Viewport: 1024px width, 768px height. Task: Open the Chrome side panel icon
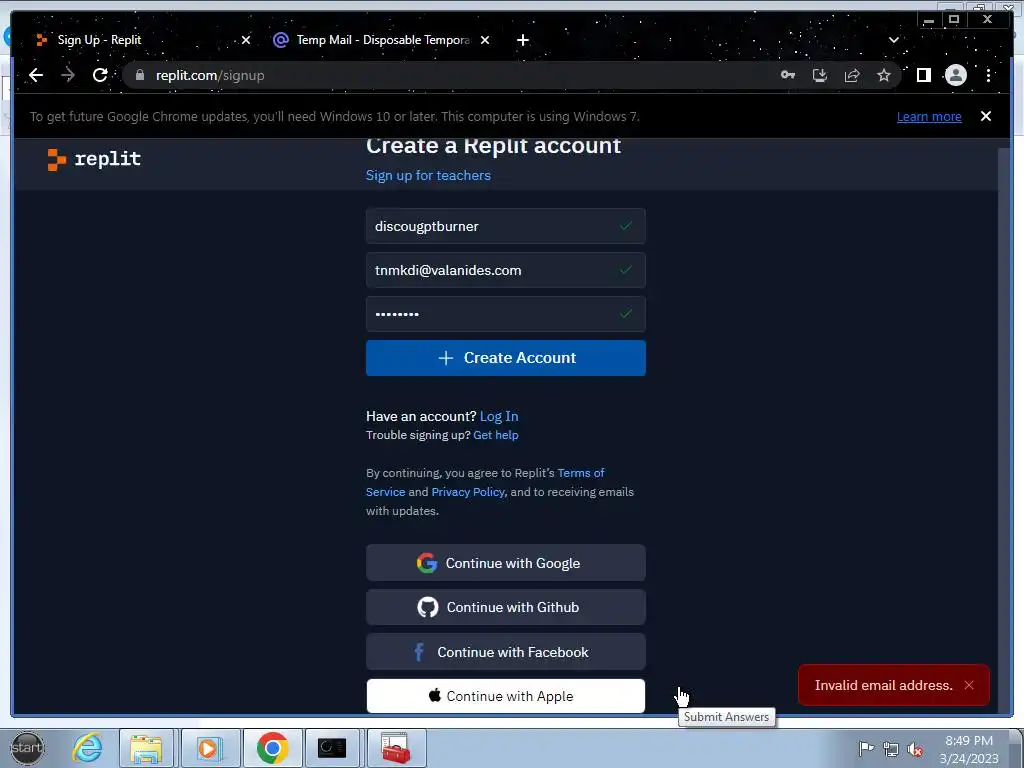coord(923,75)
